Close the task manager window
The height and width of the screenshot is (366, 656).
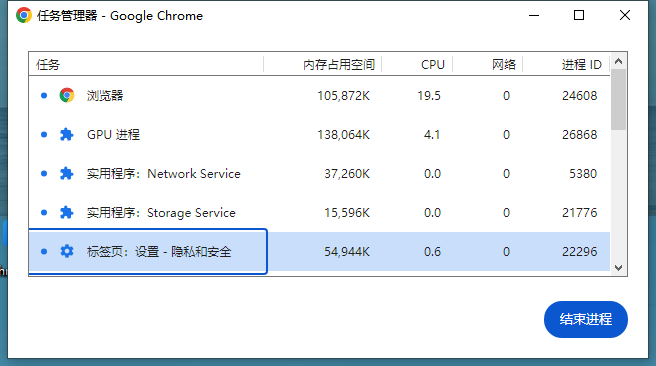625,15
